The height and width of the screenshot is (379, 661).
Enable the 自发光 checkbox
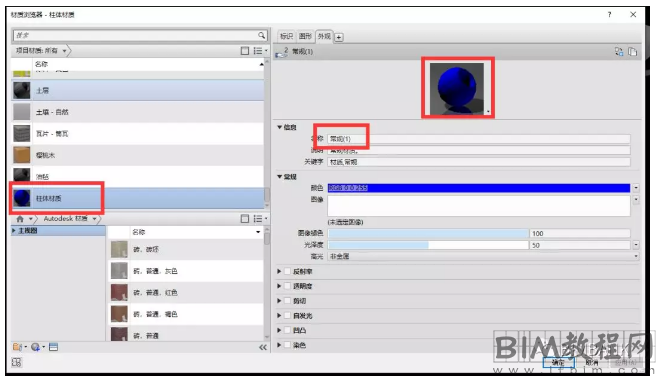288,315
